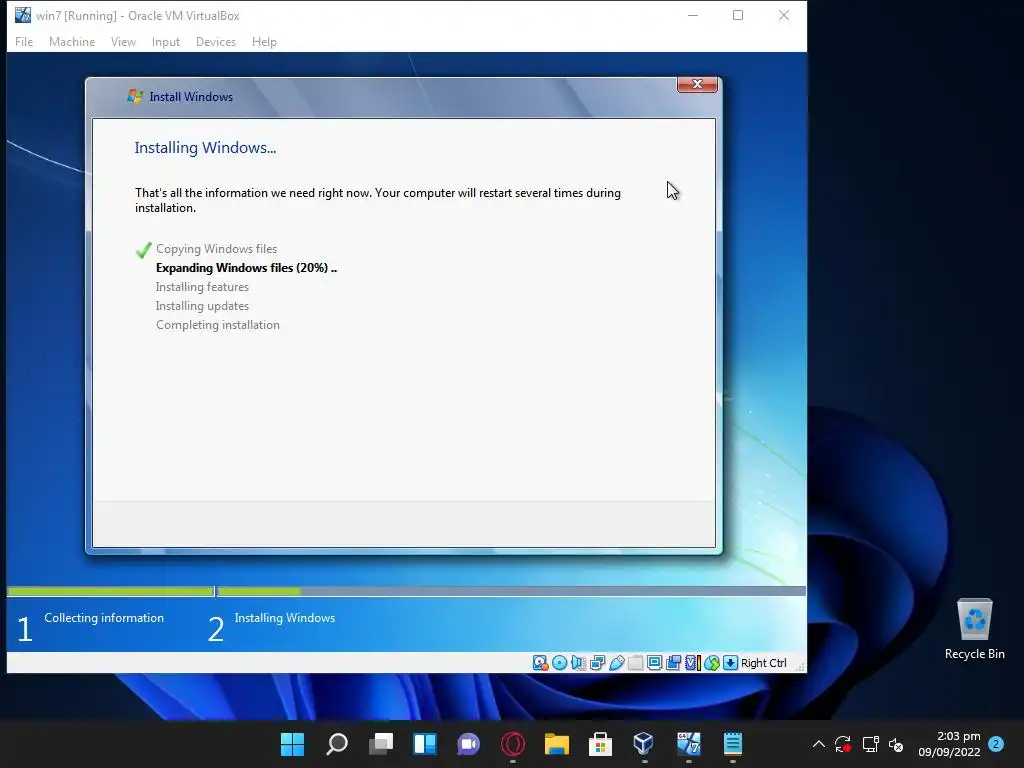Open the Chat app from the taskbar

pyautogui.click(x=468, y=744)
